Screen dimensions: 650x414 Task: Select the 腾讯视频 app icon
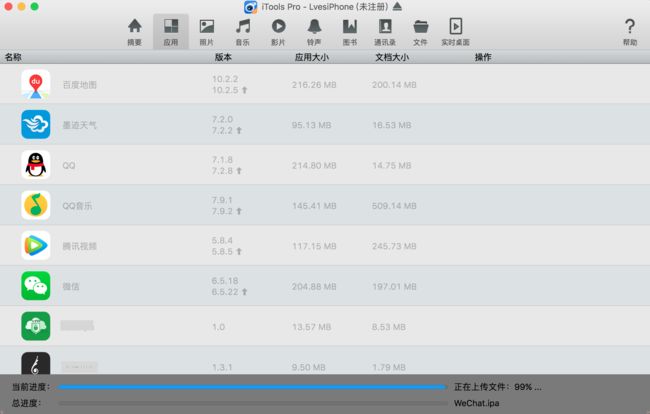pyautogui.click(x=36, y=246)
